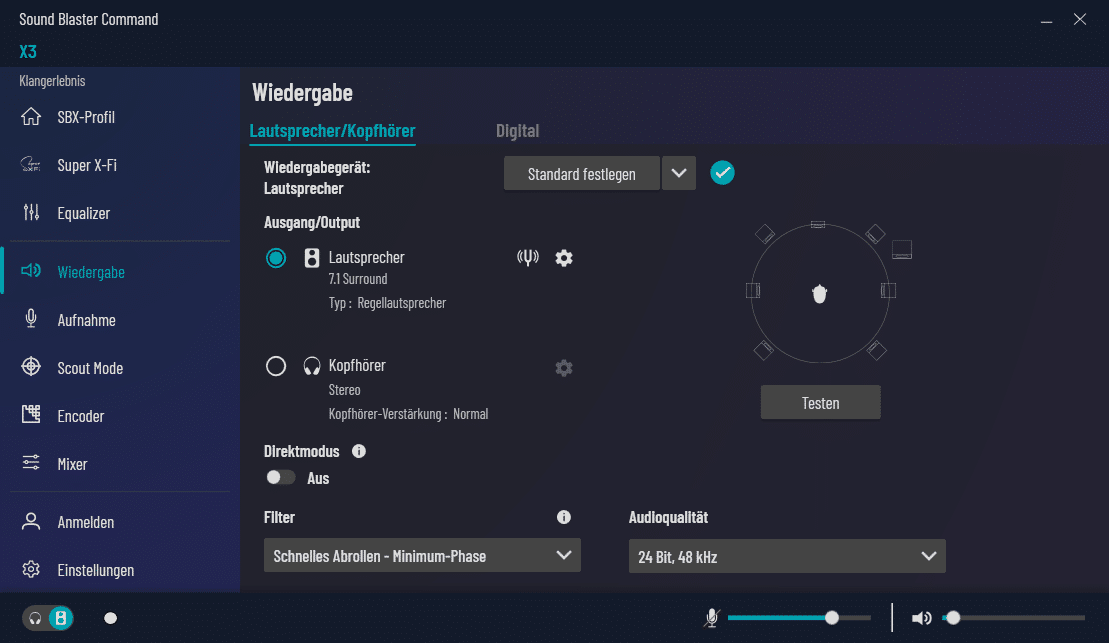Click the Testen button
This screenshot has width=1109, height=643.
[x=820, y=403]
